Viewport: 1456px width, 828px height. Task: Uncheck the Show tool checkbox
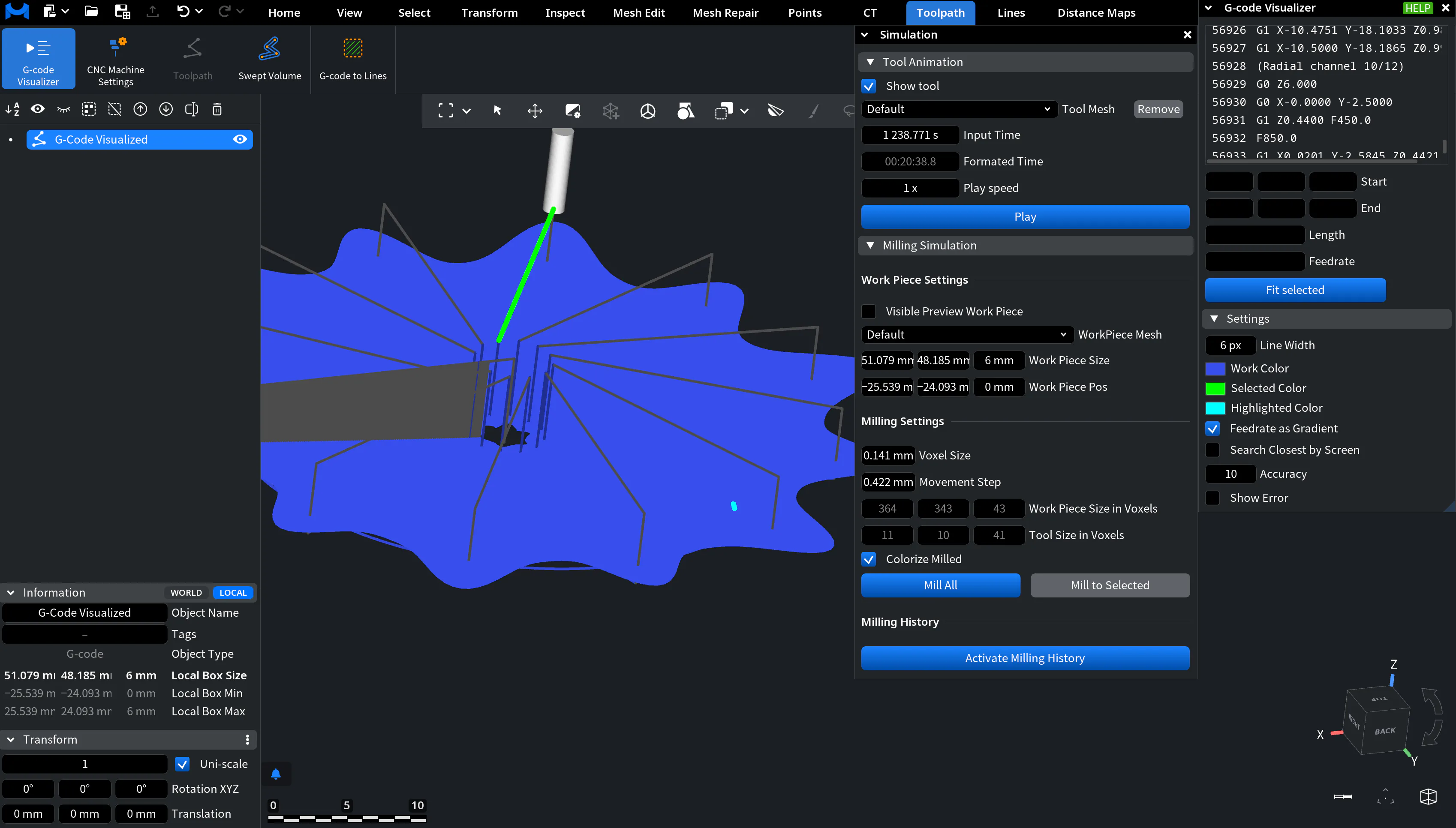click(869, 86)
